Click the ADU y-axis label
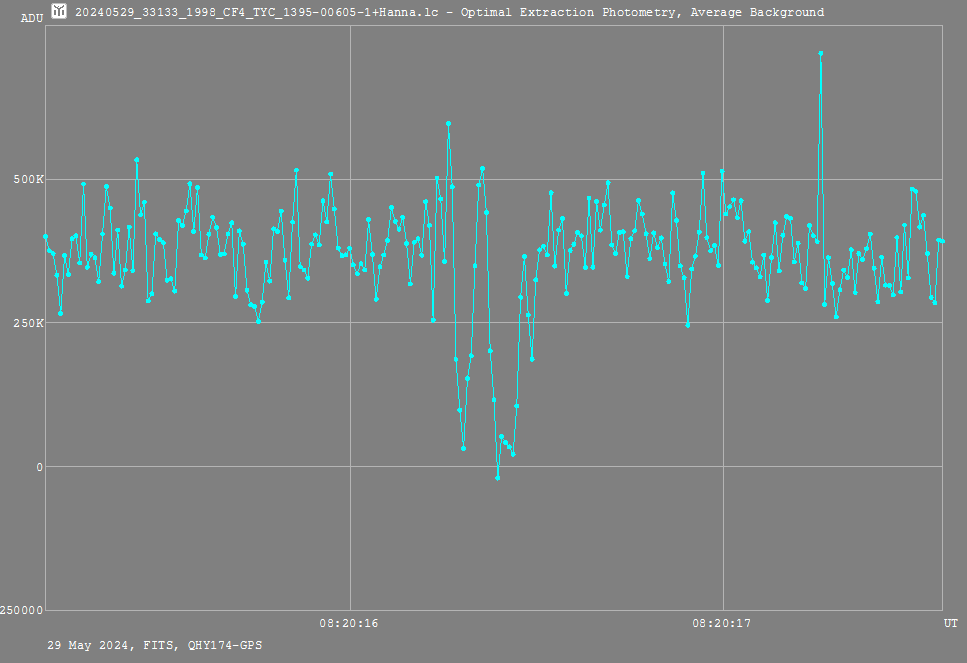Image resolution: width=967 pixels, height=663 pixels. pos(32,19)
